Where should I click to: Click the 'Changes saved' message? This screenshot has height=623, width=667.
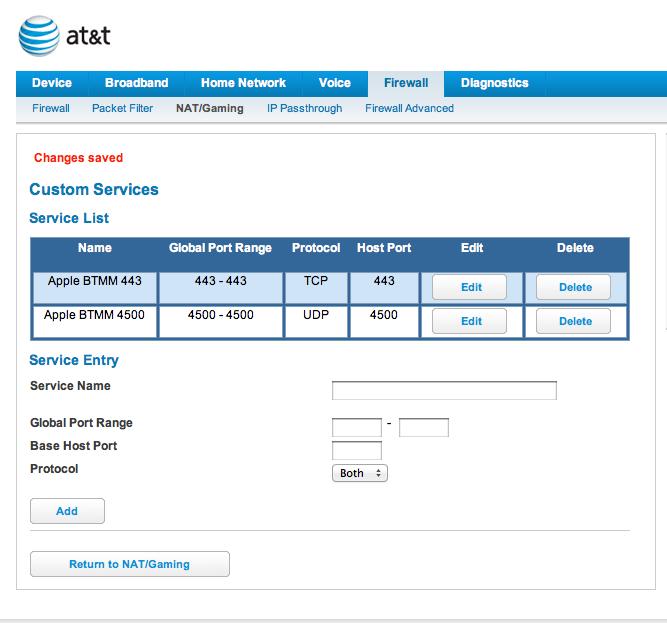coord(78,158)
